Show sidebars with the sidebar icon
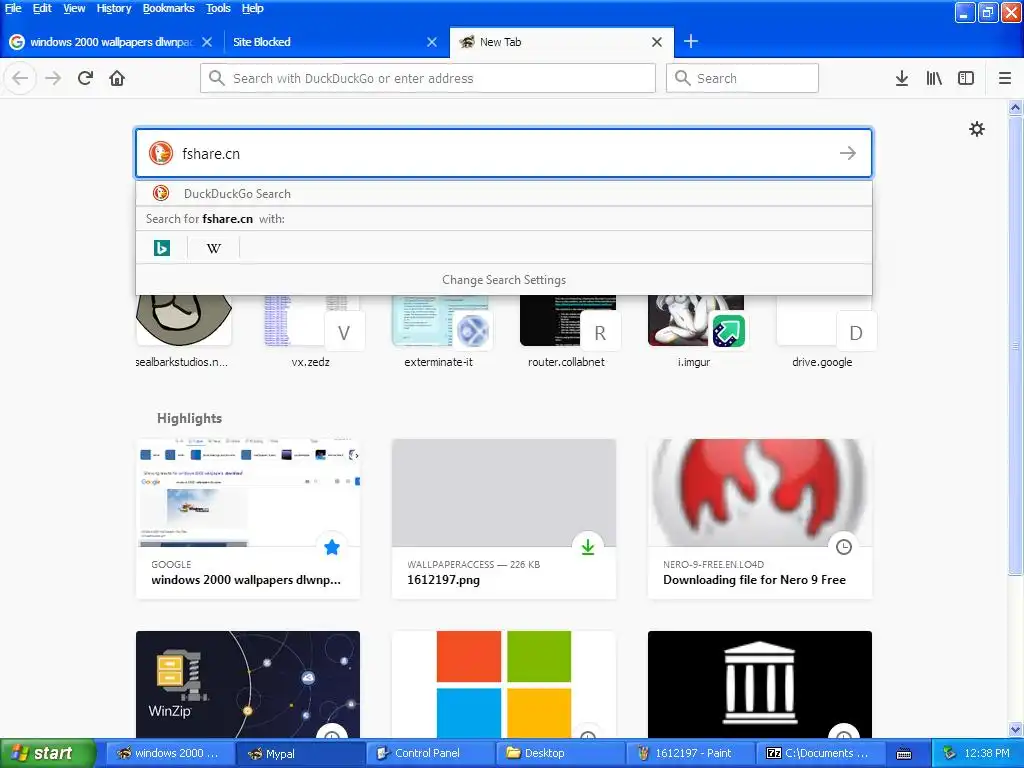The image size is (1024, 768). point(966,78)
